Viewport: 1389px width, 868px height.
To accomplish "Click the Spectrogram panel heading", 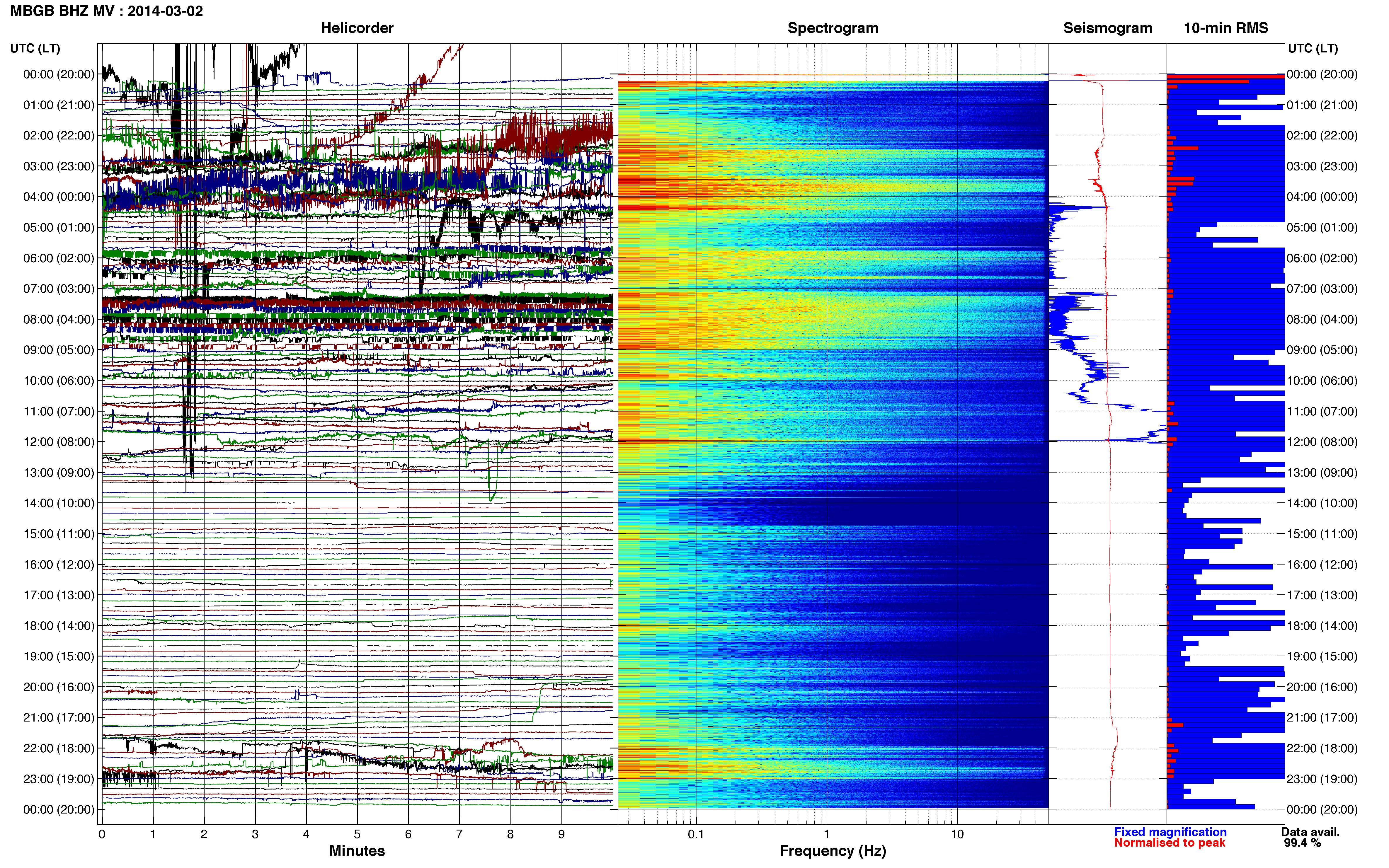I will point(833,28).
